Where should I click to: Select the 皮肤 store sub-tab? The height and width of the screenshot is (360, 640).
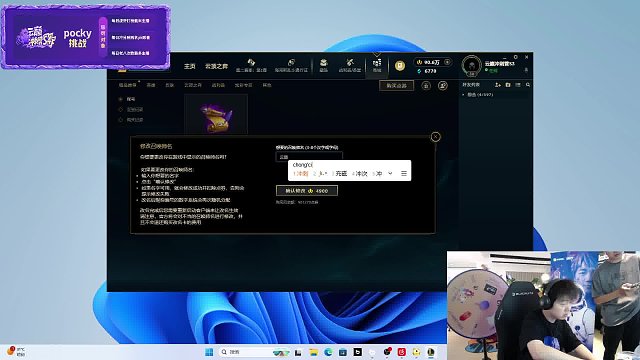170,85
